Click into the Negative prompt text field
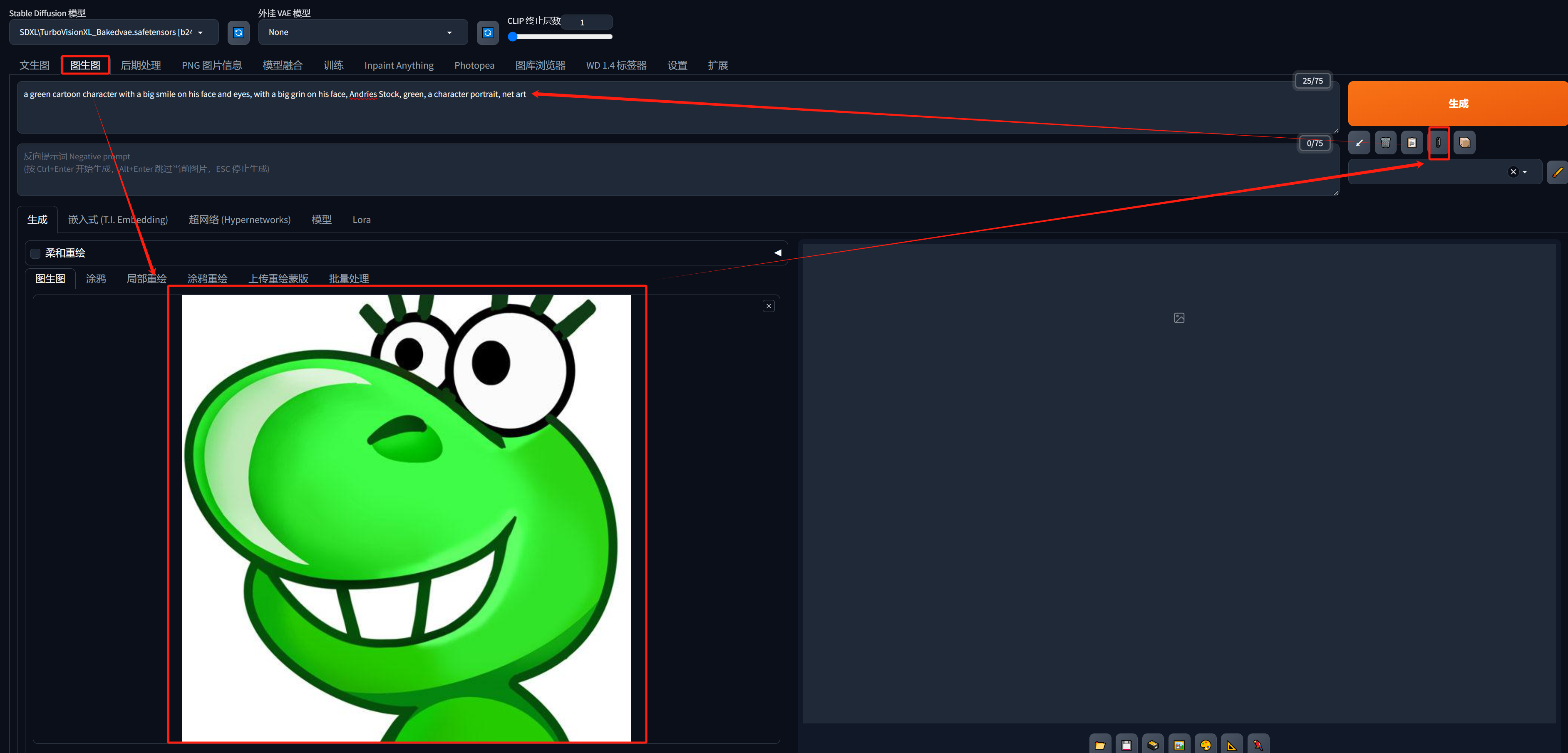 [x=670, y=171]
